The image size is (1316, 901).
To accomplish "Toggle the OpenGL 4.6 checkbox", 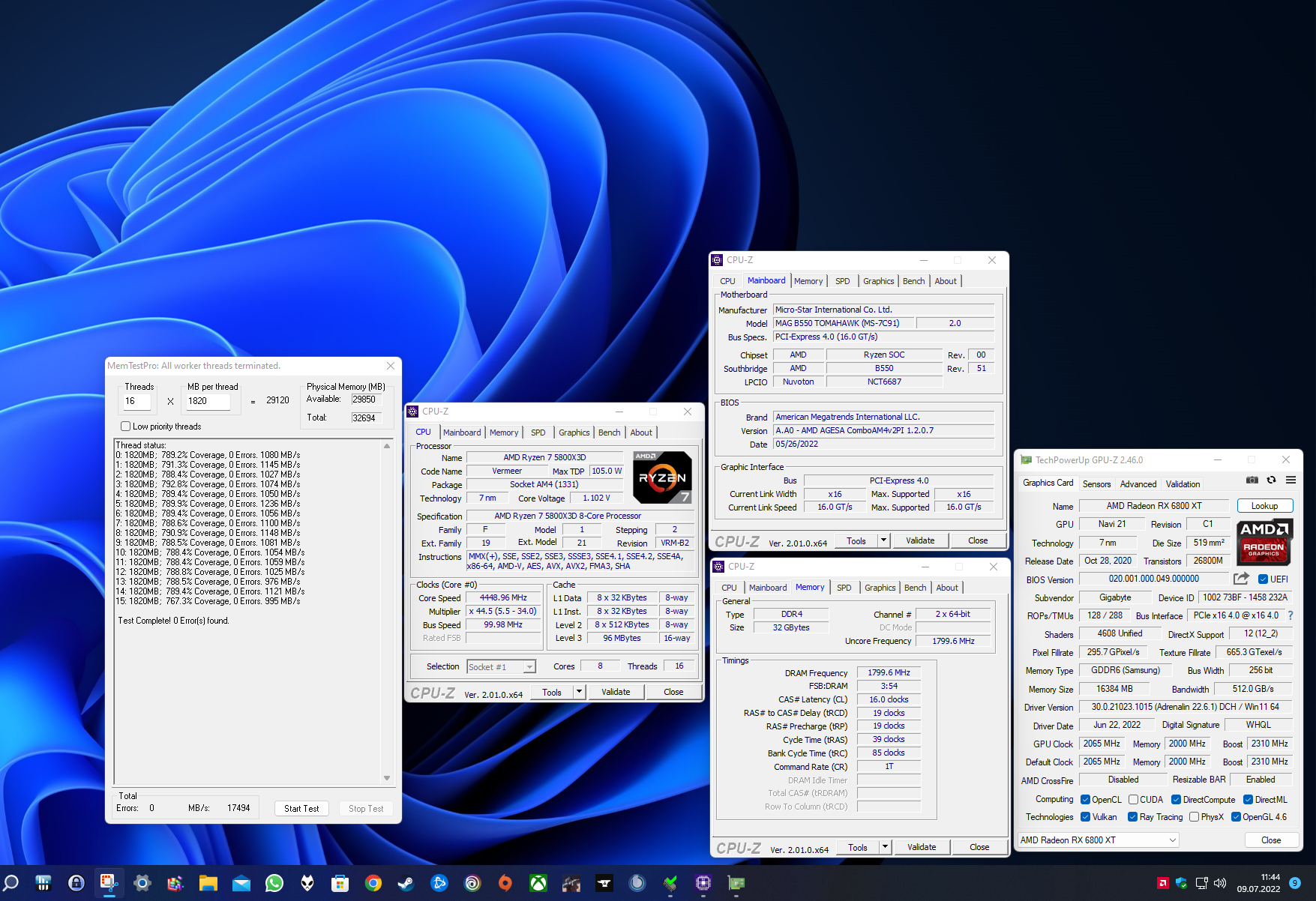I will click(x=1236, y=817).
